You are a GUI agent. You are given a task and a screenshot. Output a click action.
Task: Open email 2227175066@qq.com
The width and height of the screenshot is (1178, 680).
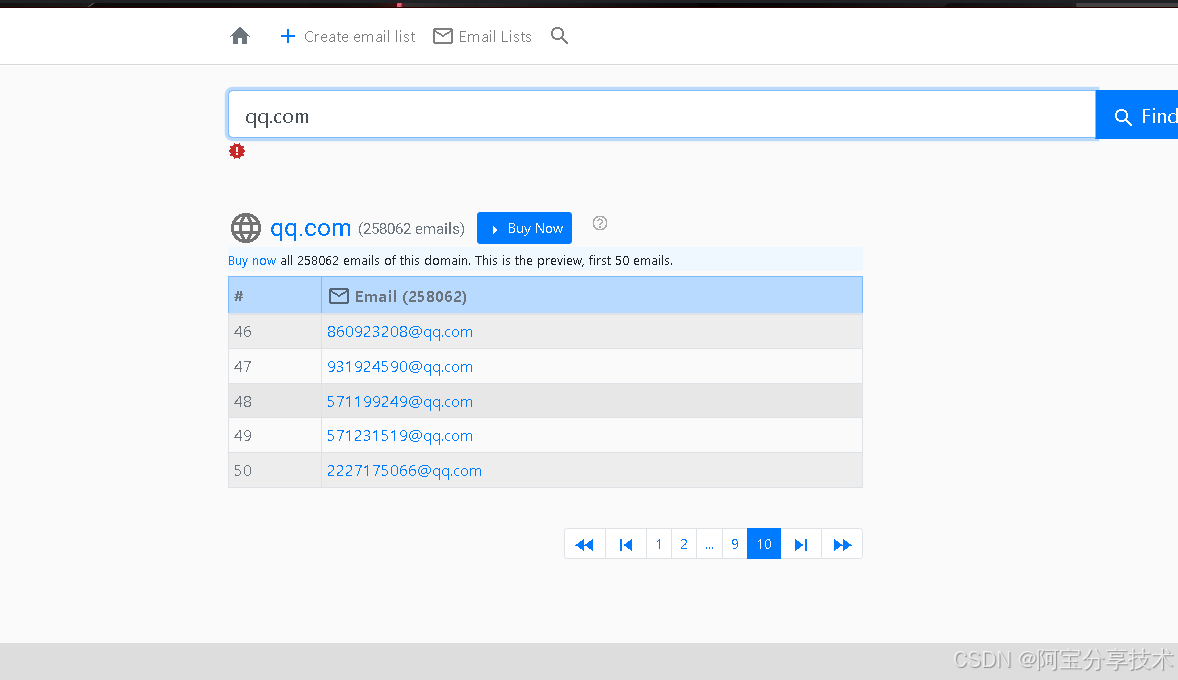coord(404,470)
